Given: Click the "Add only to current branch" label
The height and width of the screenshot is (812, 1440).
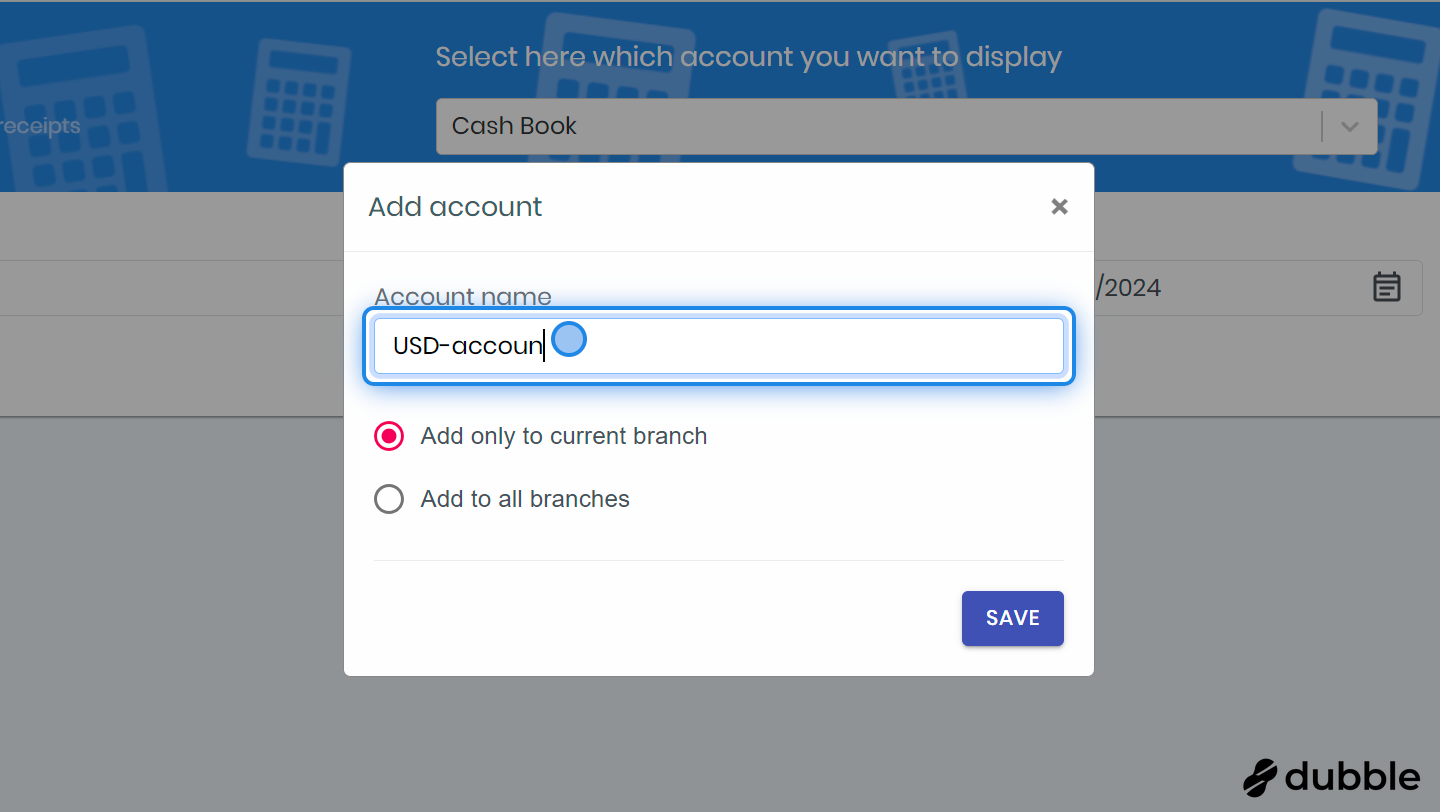Looking at the screenshot, I should point(564,437).
